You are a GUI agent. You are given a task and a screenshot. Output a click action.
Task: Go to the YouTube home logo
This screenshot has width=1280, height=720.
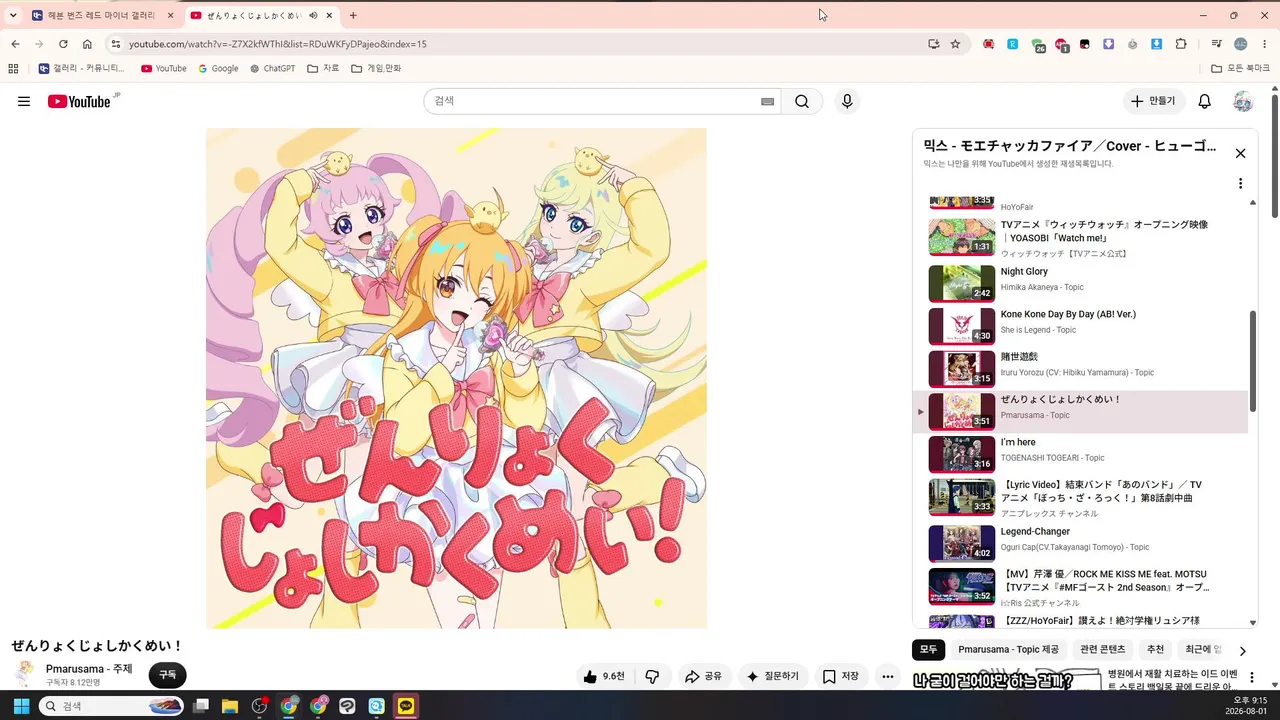click(x=79, y=101)
